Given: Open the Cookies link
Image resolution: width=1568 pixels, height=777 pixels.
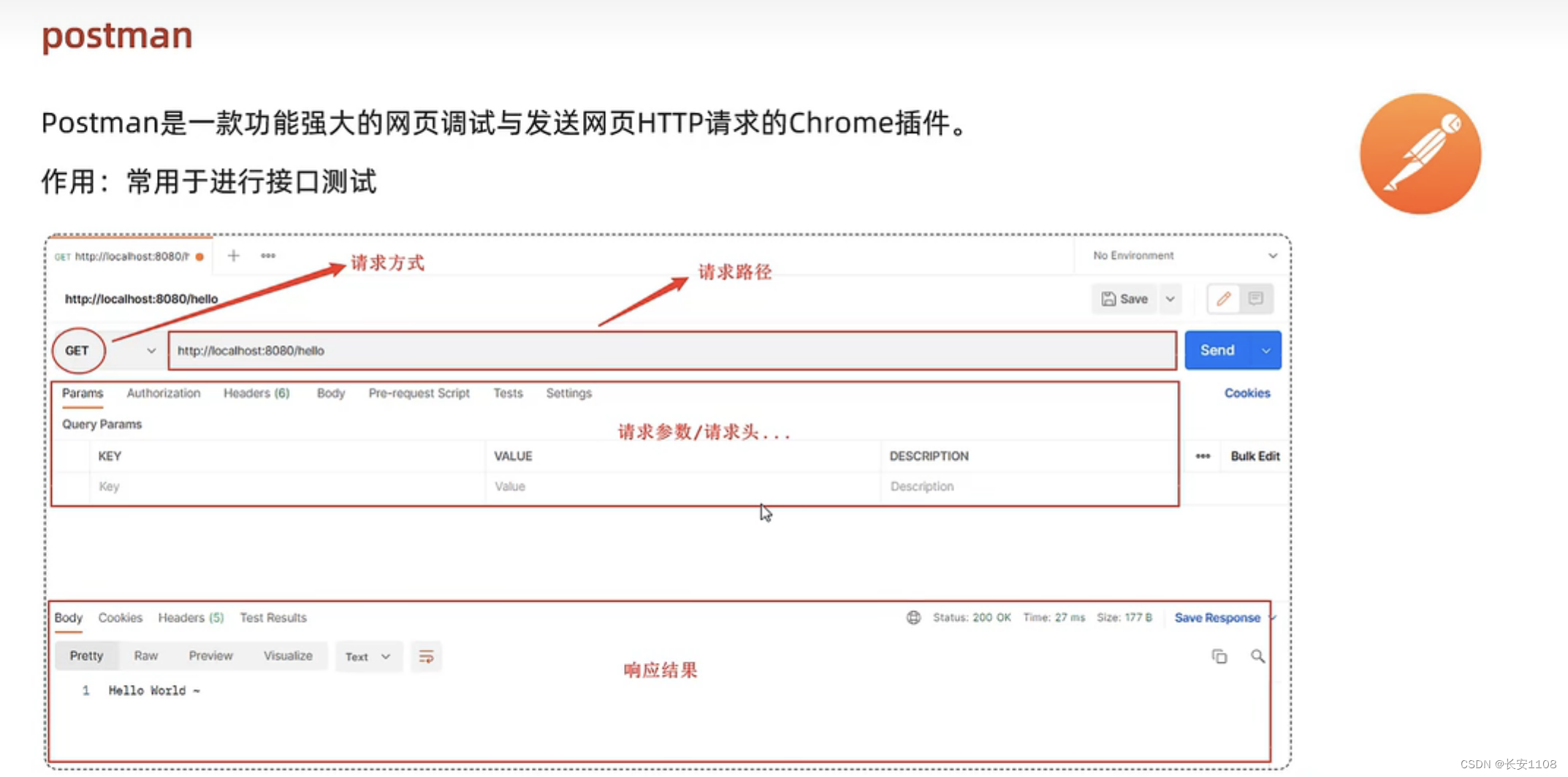Looking at the screenshot, I should [1247, 393].
